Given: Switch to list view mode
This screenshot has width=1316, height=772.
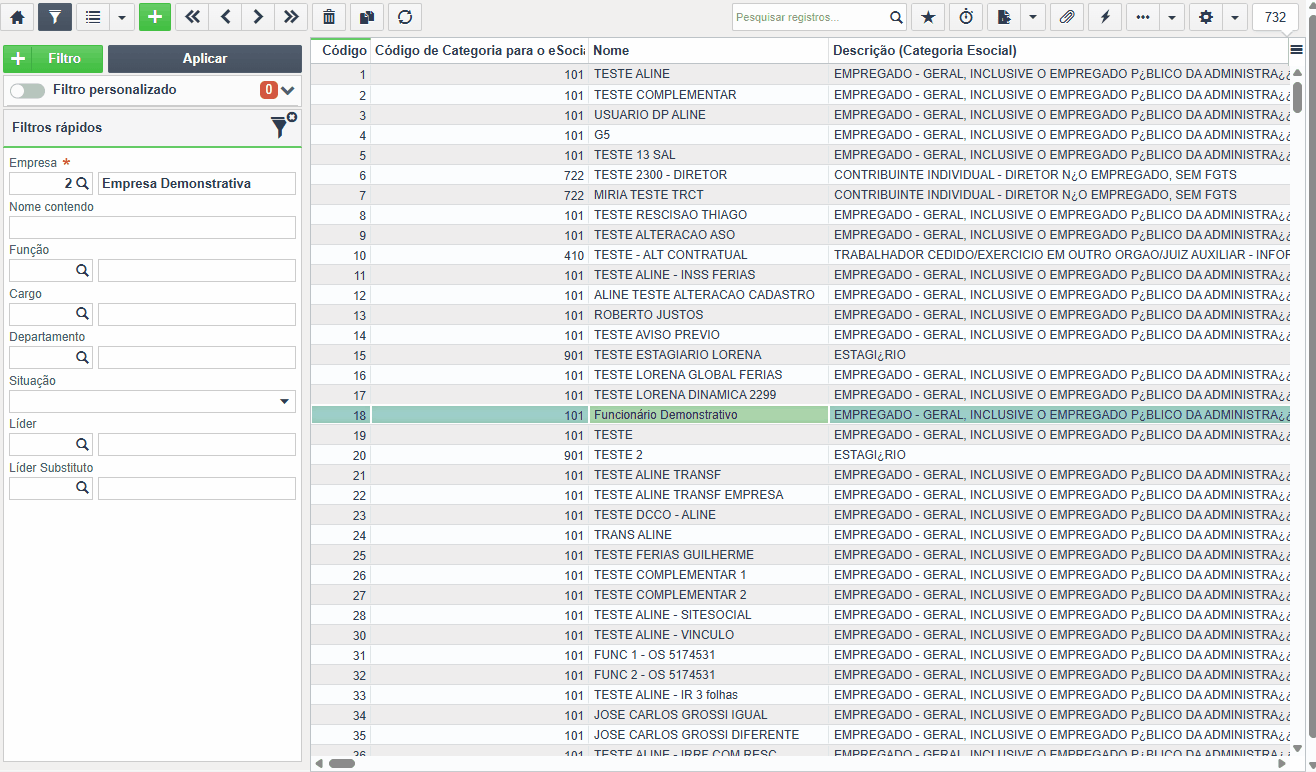Looking at the screenshot, I should coord(93,17).
